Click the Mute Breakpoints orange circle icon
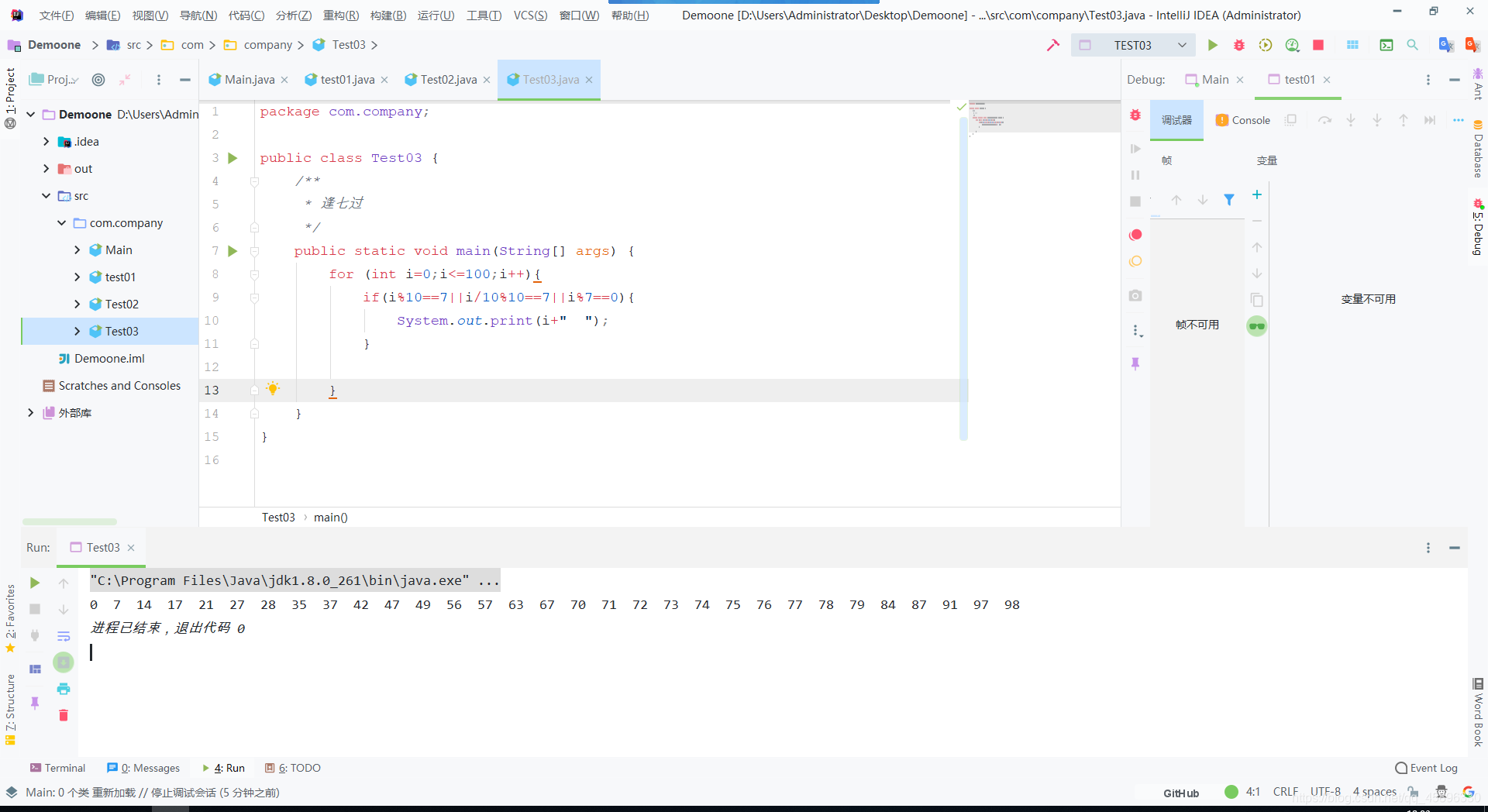 [x=1135, y=261]
